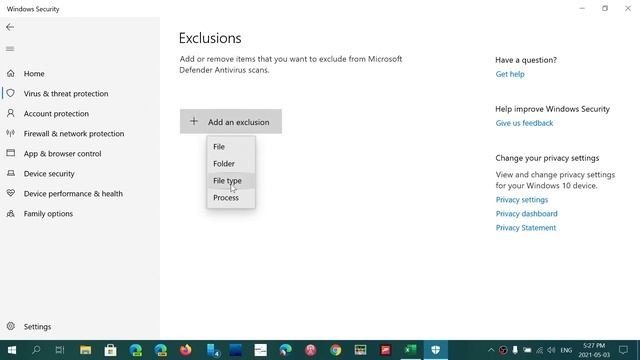Open Microsoft Store from the taskbar
The width and height of the screenshot is (640, 360).
(110, 350)
